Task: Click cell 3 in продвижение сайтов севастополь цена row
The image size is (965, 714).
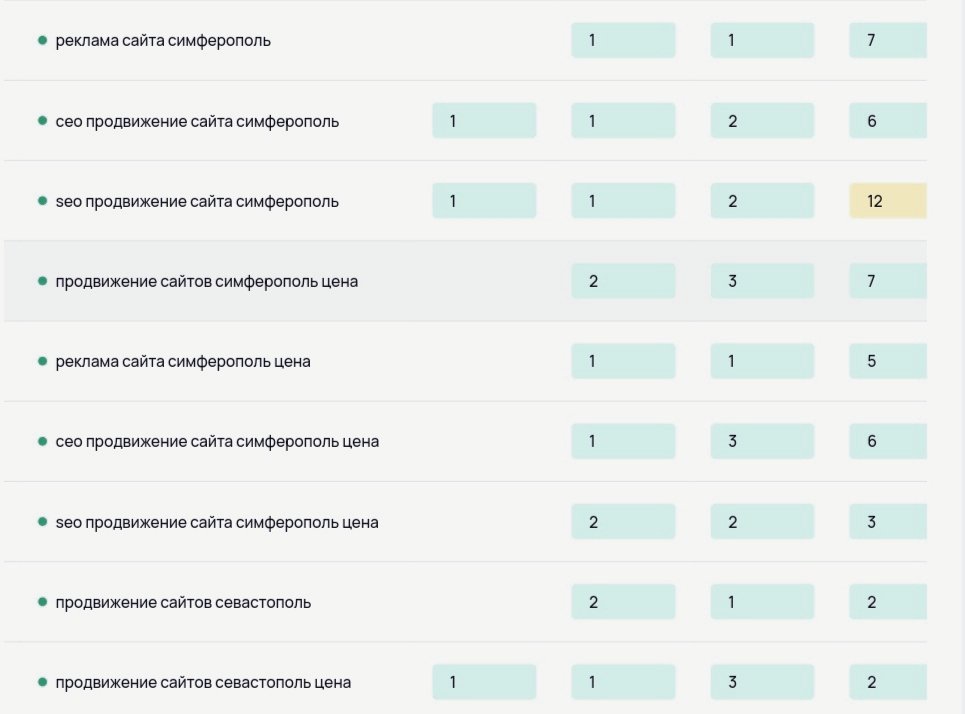Action: 762,682
